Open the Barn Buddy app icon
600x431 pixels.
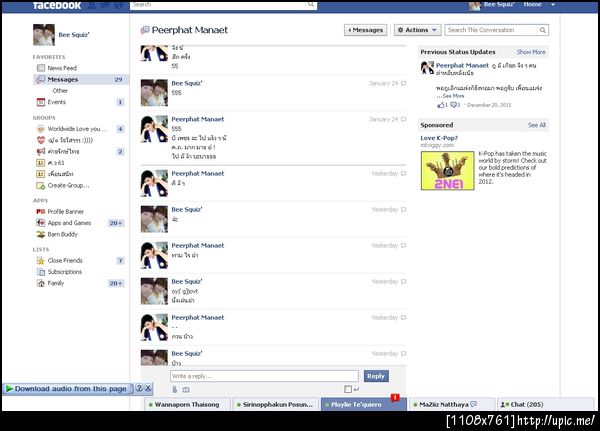(41, 234)
